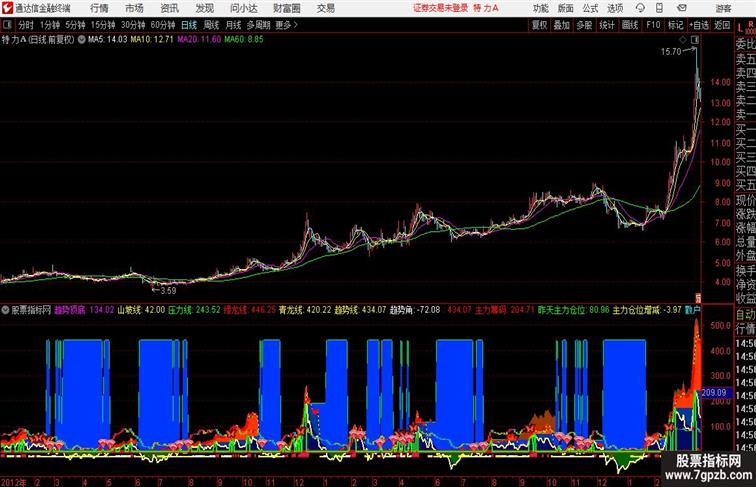Screen dimensions: 756x487
Task: Click the L R icon in right panel
Action: [x=746, y=27]
